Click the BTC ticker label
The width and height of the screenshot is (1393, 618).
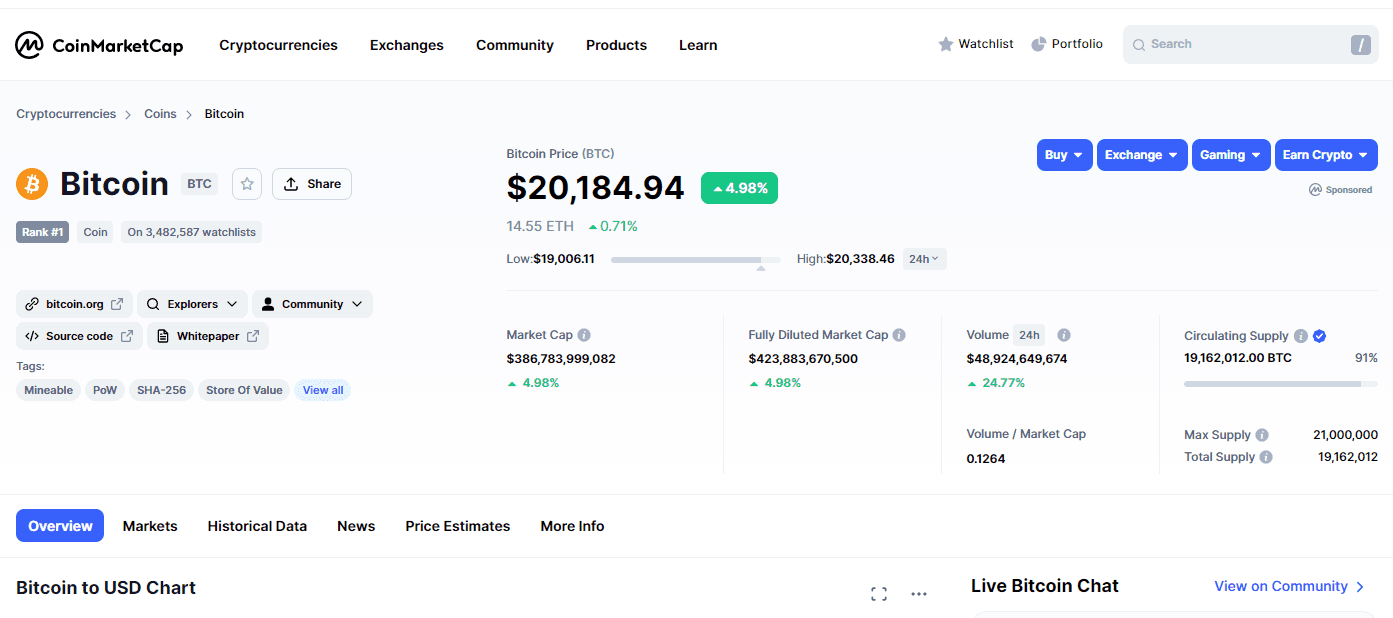(x=199, y=184)
